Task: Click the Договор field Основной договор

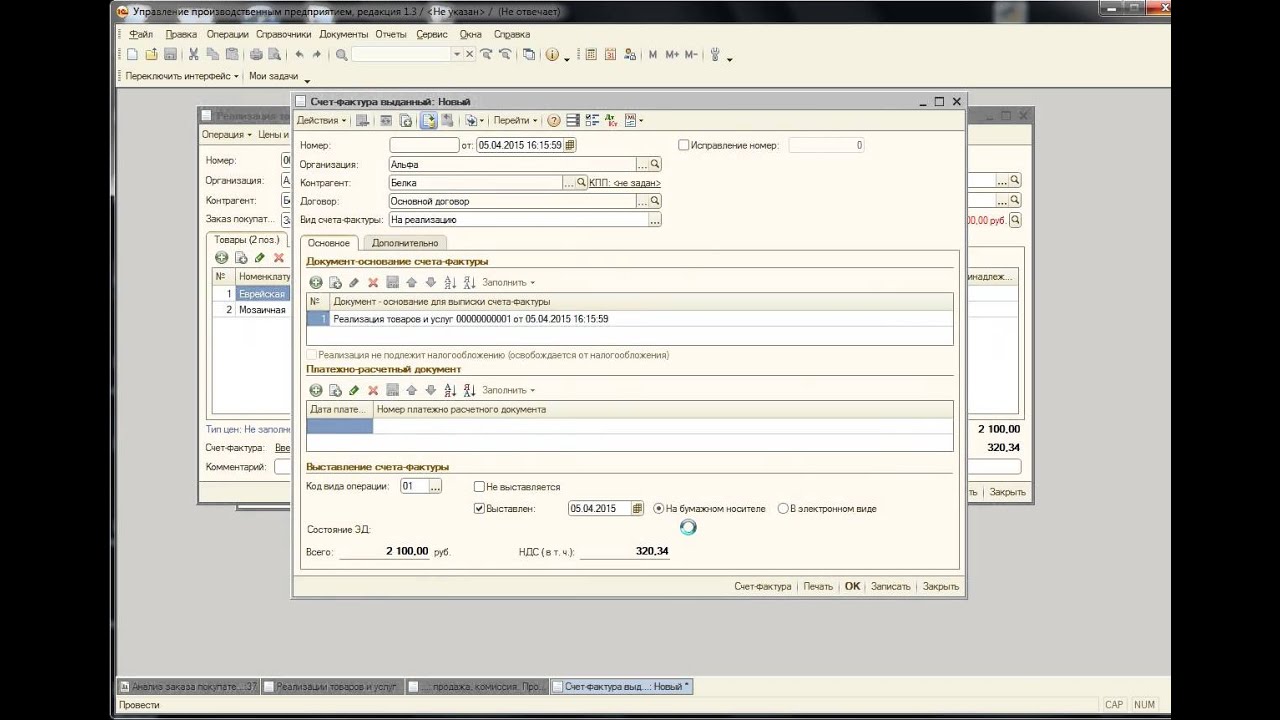Action: [513, 201]
